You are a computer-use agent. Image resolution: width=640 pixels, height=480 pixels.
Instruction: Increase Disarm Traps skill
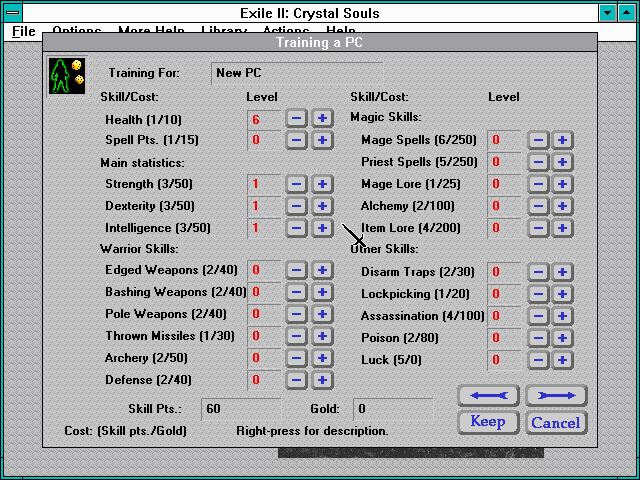click(x=562, y=272)
